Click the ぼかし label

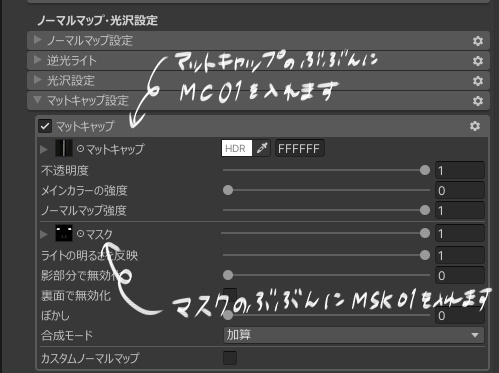[55, 315]
